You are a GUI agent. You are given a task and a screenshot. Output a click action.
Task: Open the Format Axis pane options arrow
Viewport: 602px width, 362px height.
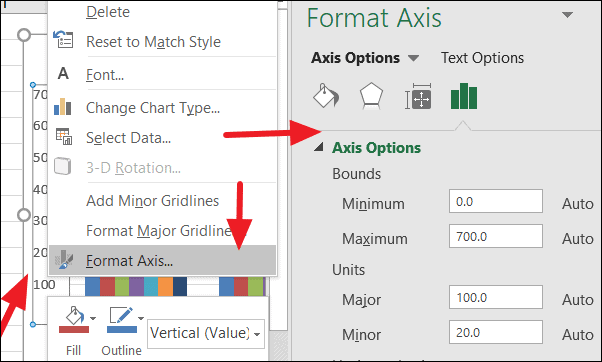click(567, 15)
